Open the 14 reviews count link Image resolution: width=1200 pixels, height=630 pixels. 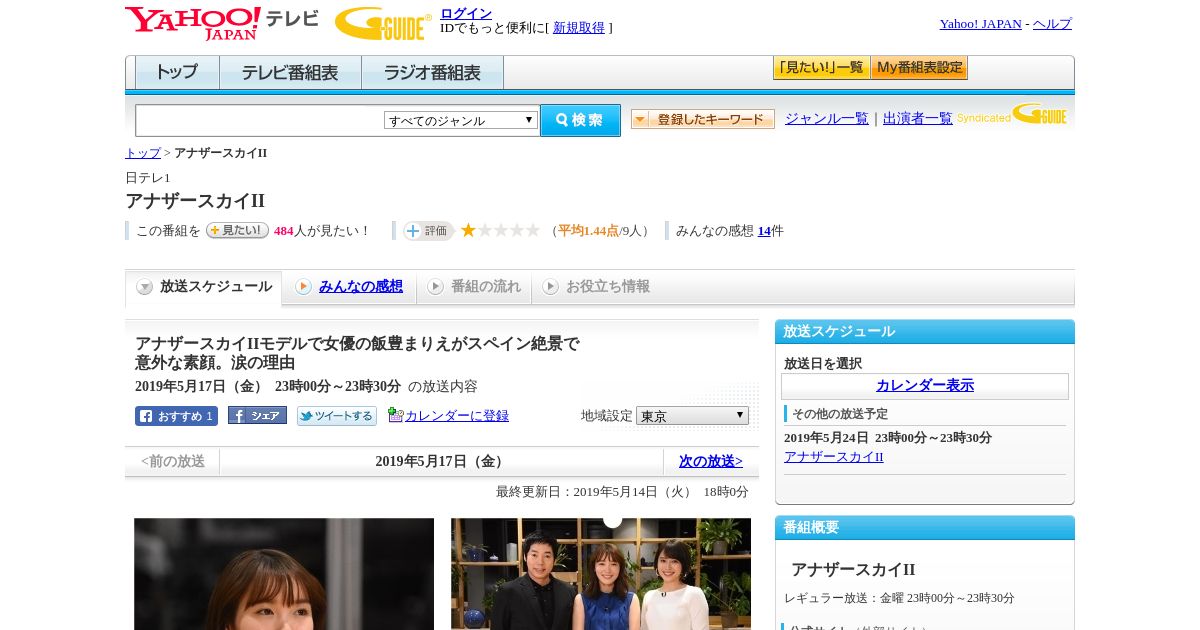coord(764,231)
